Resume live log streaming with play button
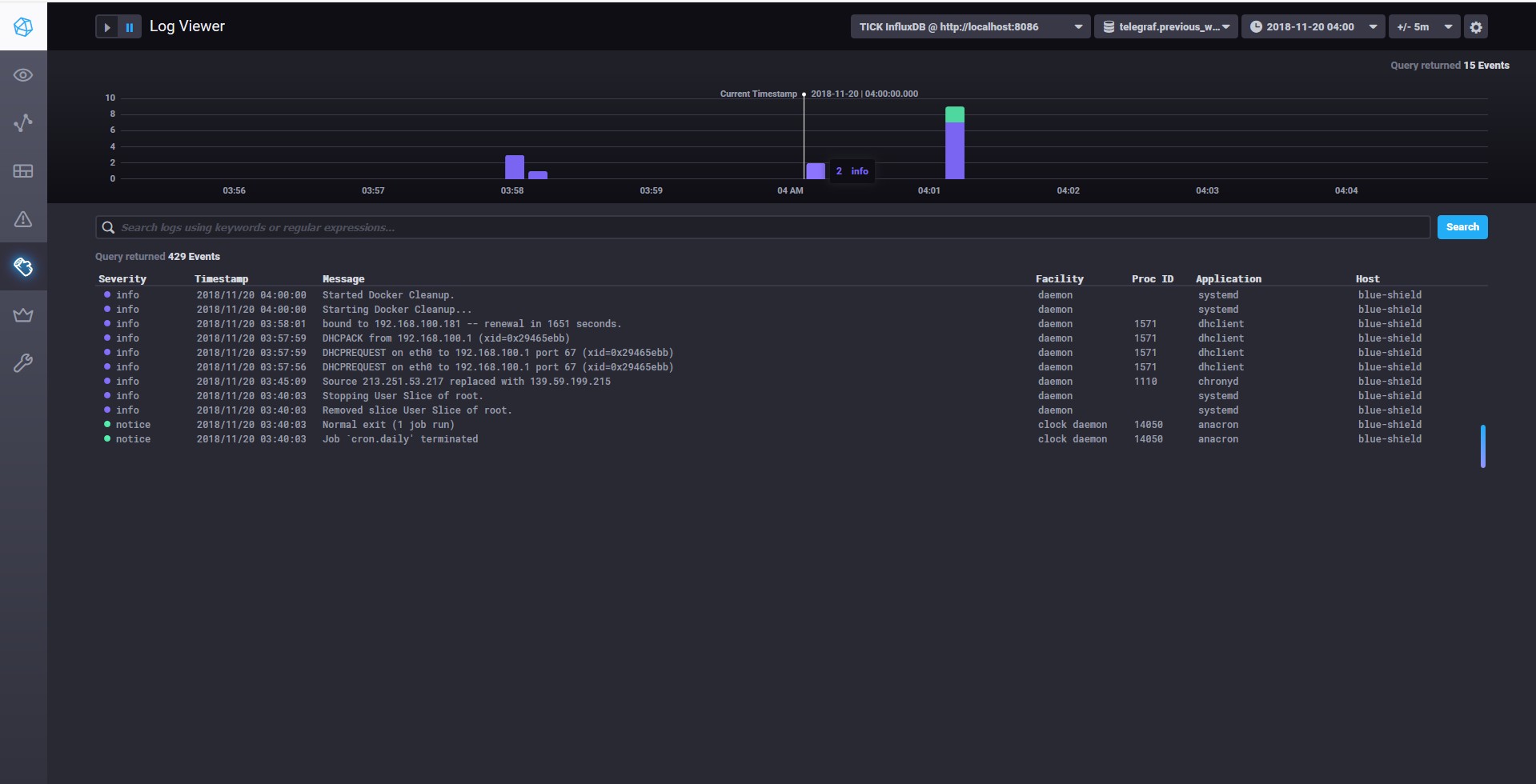 pyautogui.click(x=106, y=26)
